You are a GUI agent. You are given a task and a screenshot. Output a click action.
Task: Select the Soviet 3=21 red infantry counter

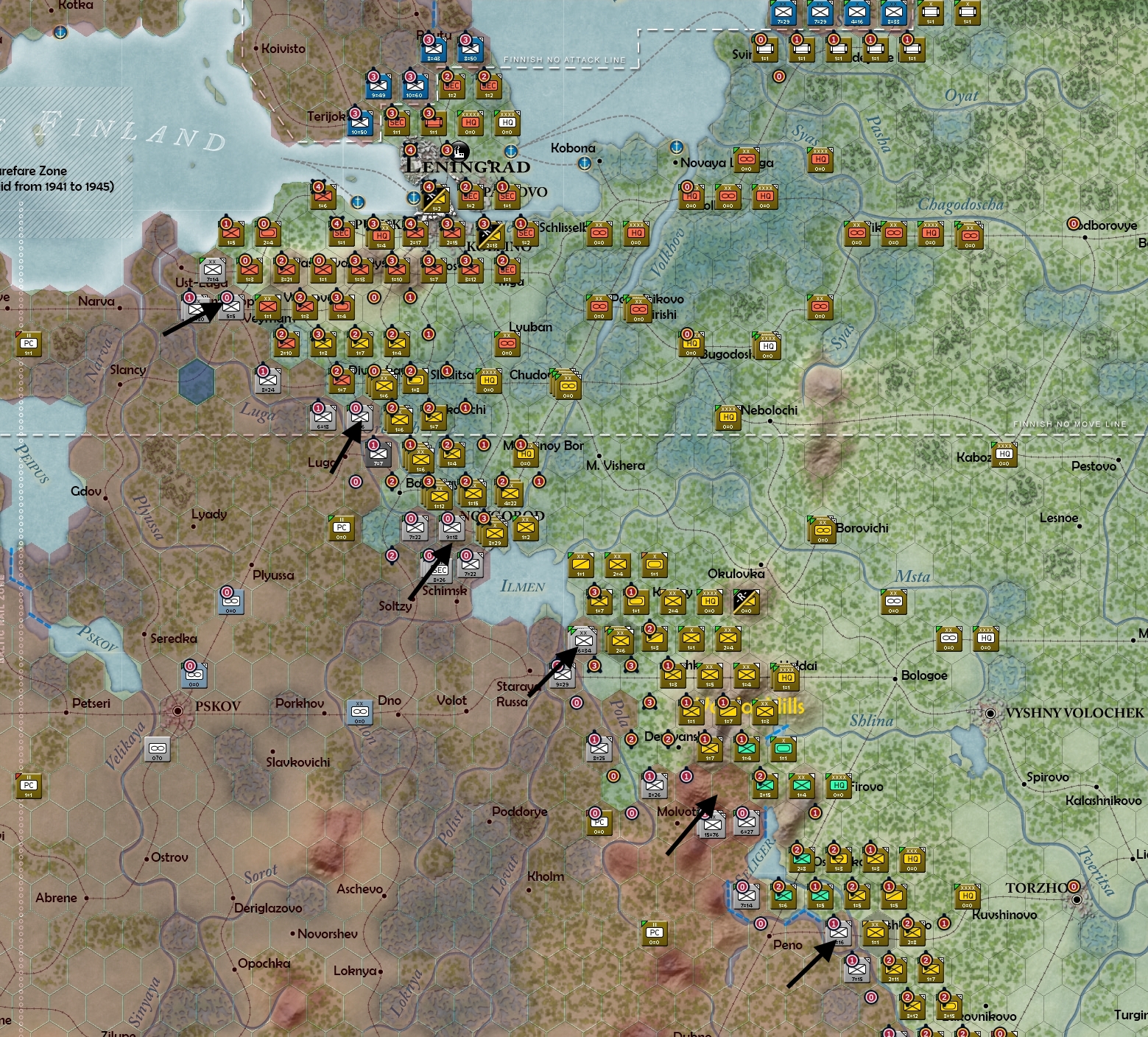[x=286, y=270]
